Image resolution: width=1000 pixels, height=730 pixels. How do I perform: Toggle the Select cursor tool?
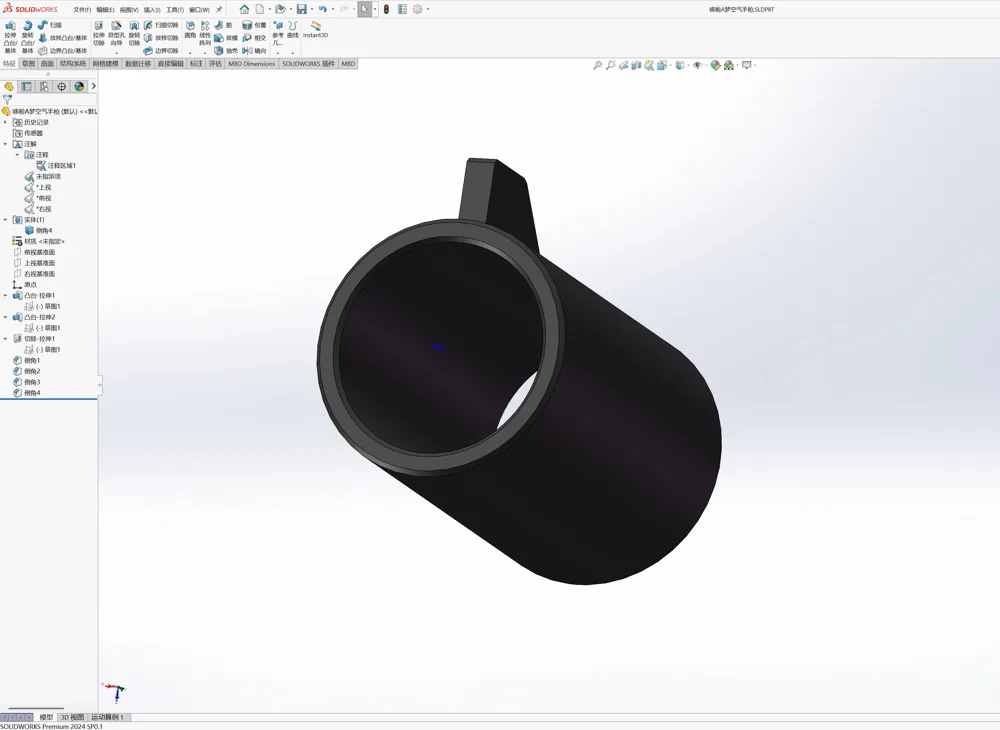[364, 9]
